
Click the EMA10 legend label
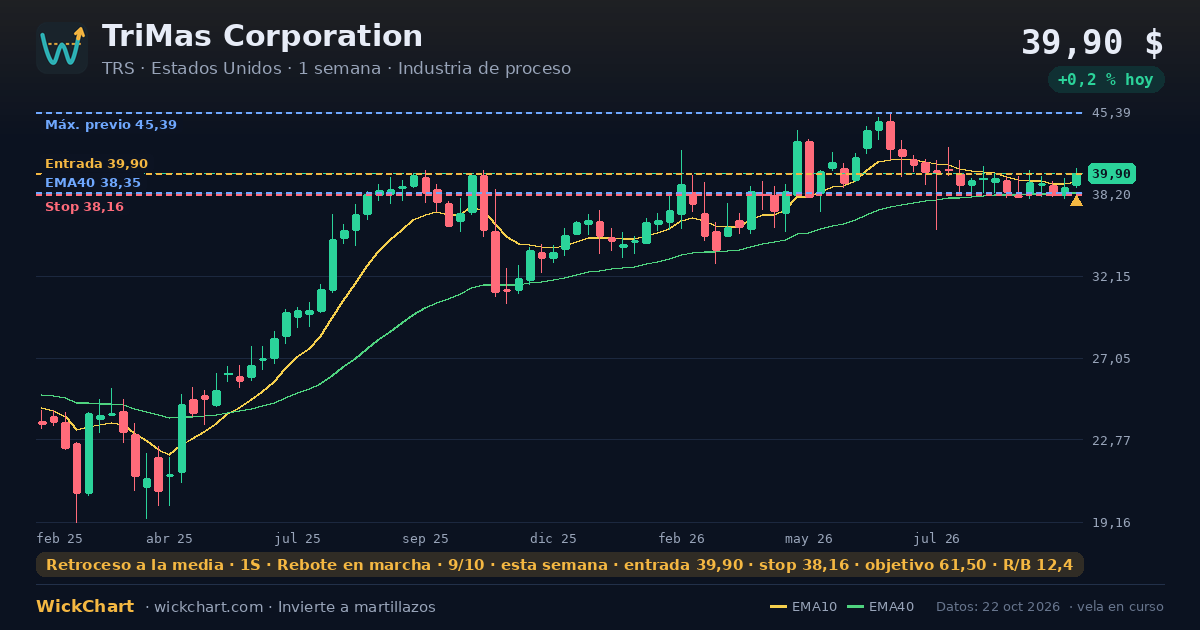[815, 607]
